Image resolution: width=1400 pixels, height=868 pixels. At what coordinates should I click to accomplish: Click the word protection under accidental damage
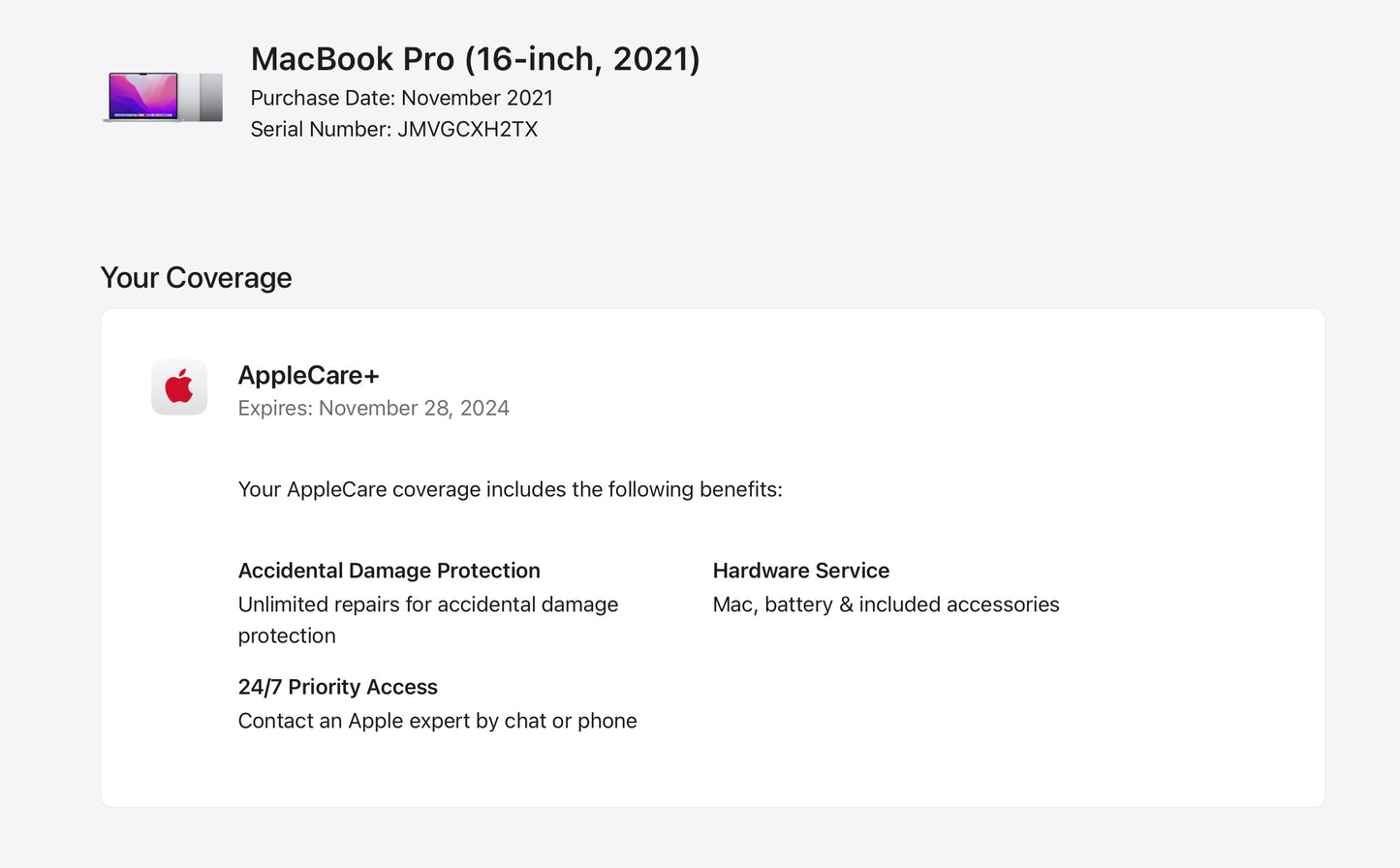pyautogui.click(x=287, y=636)
